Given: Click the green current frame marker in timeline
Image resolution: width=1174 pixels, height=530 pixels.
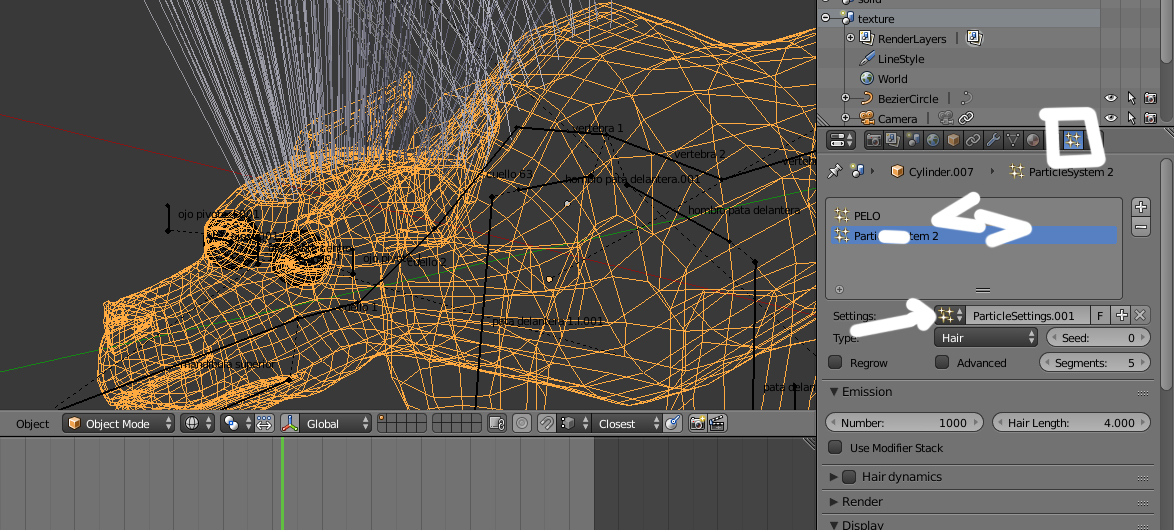Looking at the screenshot, I should pos(282,483).
